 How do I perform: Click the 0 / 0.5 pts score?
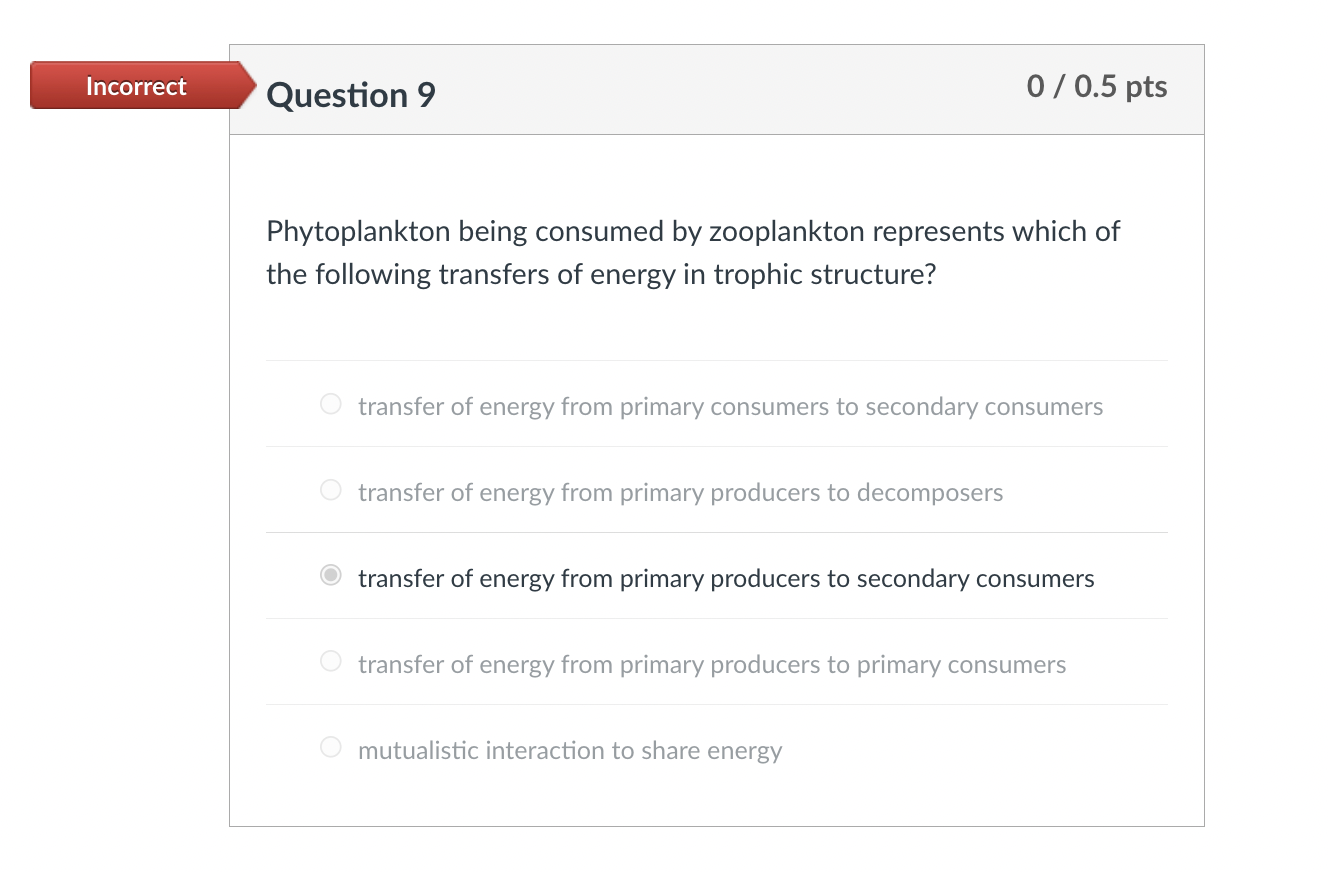[x=1096, y=87]
